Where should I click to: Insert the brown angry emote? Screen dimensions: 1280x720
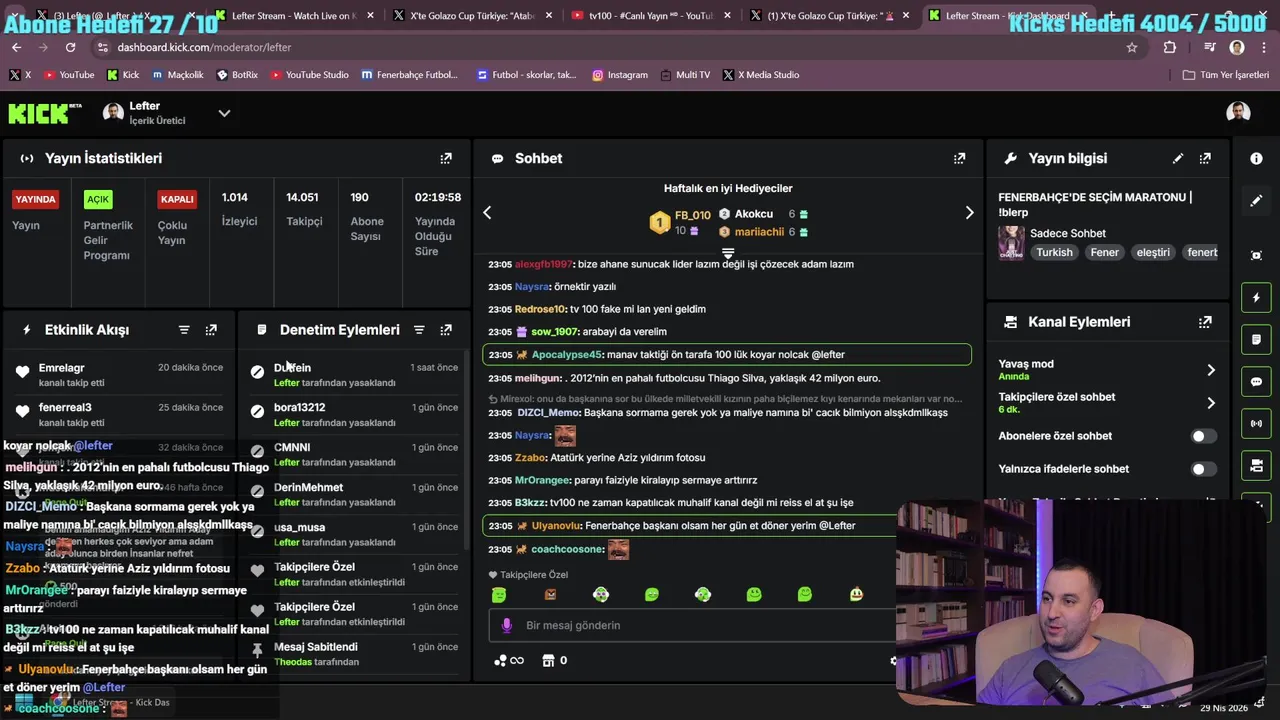pyautogui.click(x=550, y=594)
